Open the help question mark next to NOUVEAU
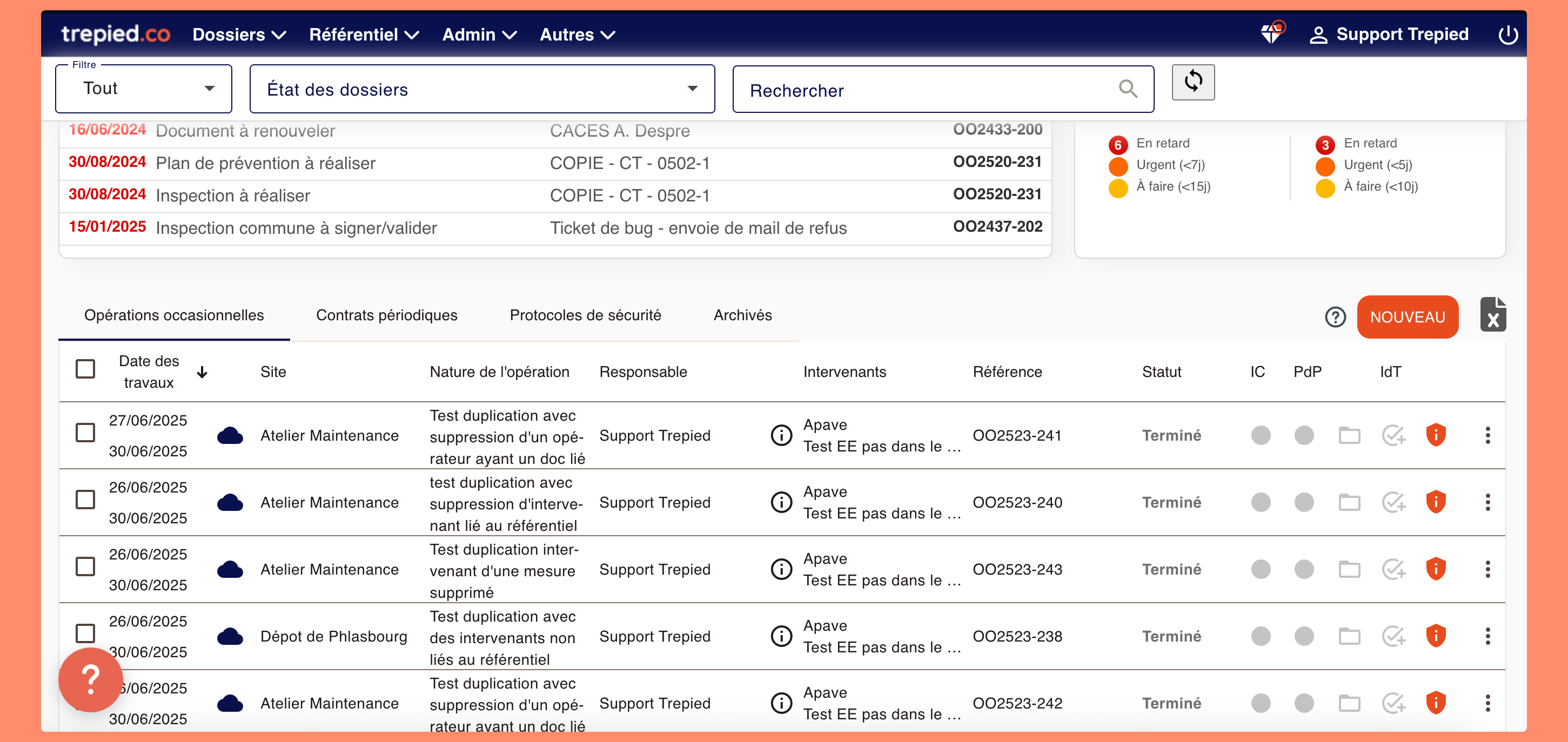Image resolution: width=1568 pixels, height=742 pixels. point(1336,317)
